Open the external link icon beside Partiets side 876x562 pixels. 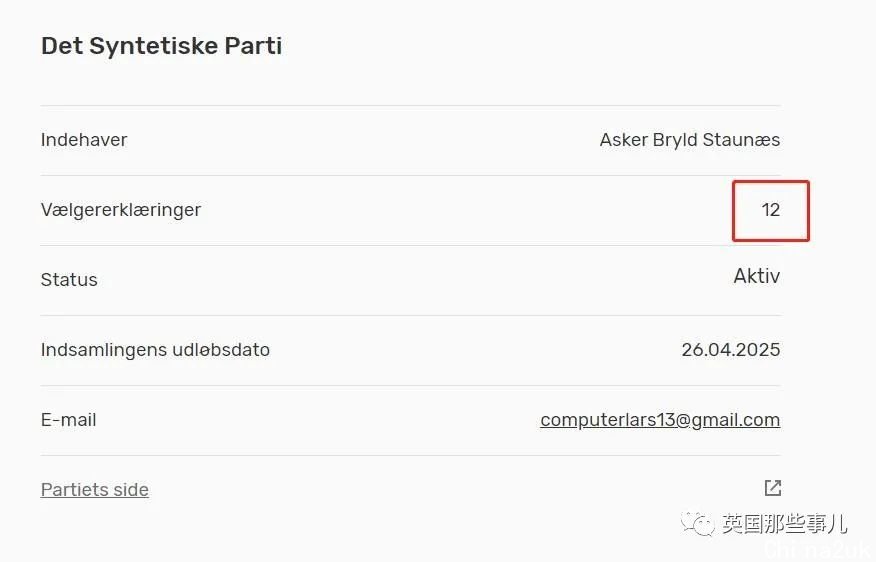coord(773,488)
